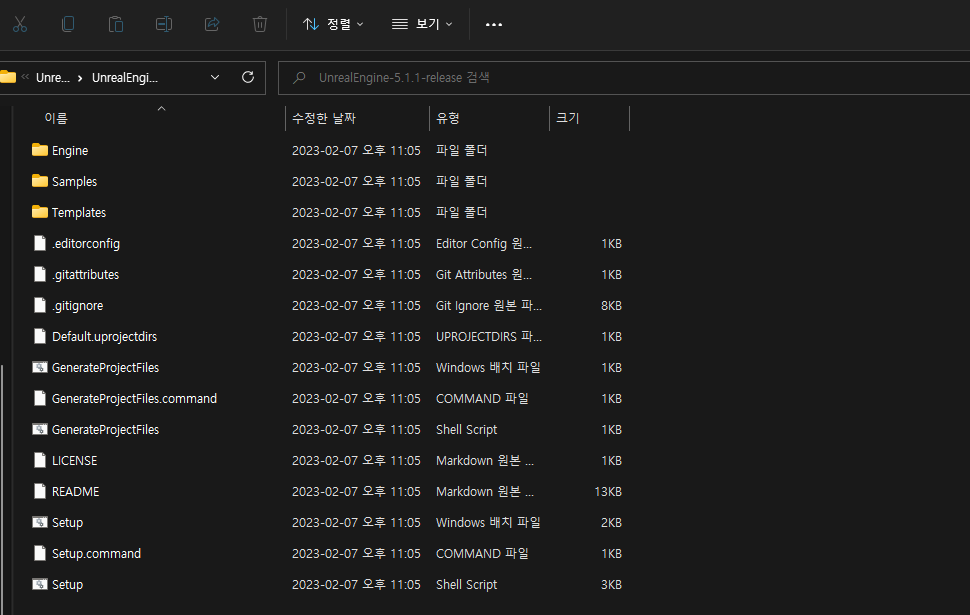This screenshot has width=970, height=615.
Task: Select the GenerateProjectFiles.command file icon
Action: [x=40, y=398]
